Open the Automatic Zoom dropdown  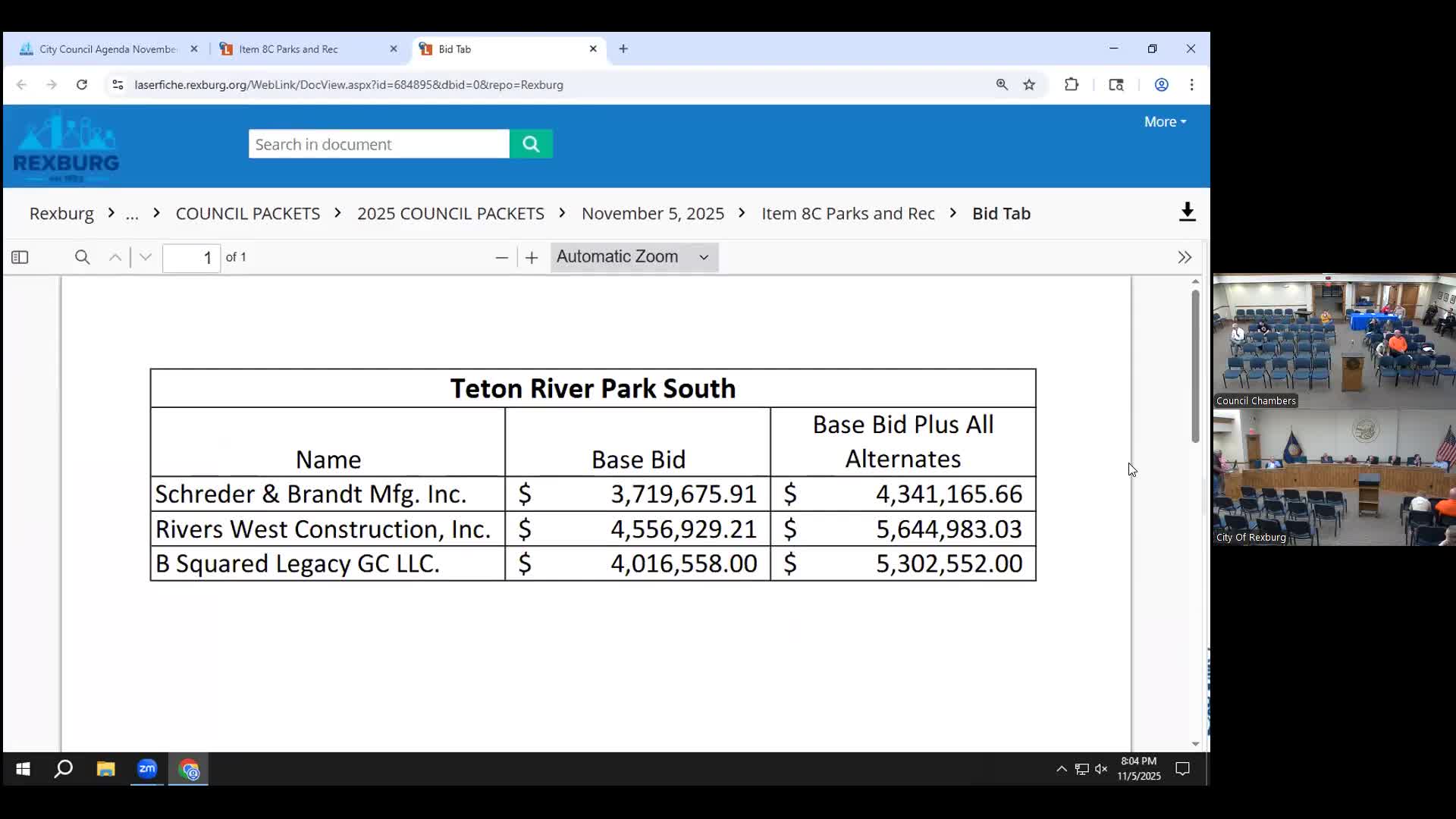pyautogui.click(x=634, y=257)
